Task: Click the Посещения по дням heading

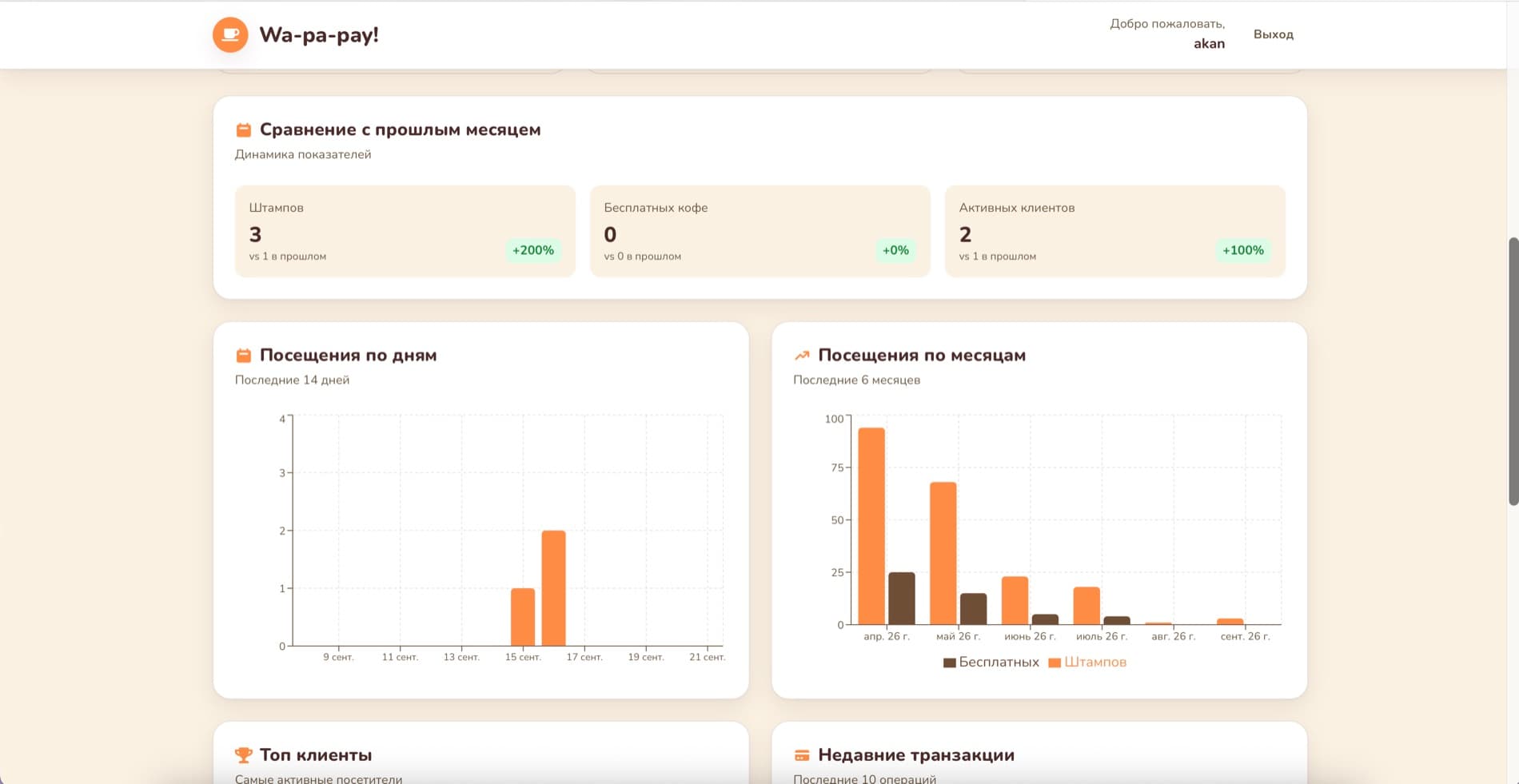Action: click(349, 356)
